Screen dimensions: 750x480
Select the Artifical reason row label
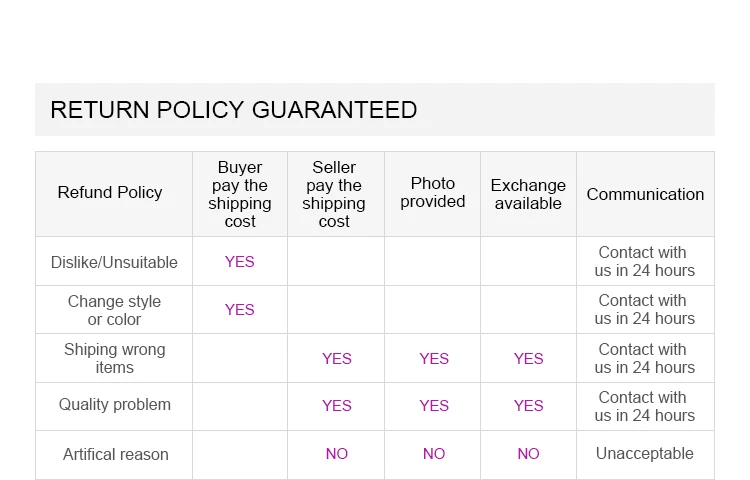pos(116,454)
